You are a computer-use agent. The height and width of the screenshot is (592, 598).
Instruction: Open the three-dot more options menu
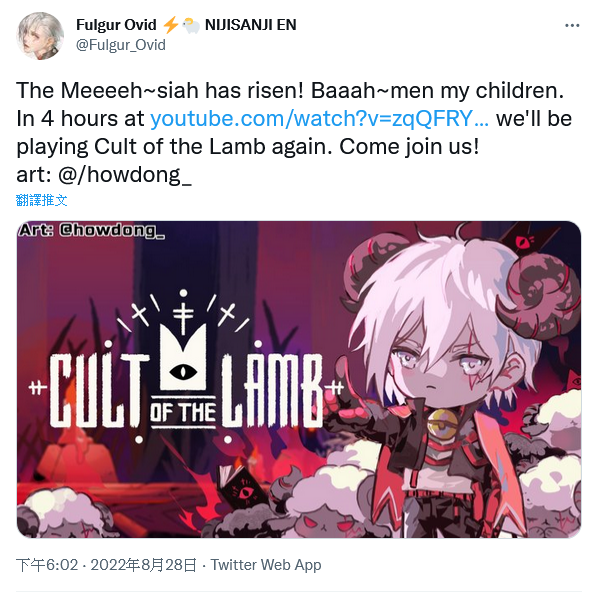[572, 26]
